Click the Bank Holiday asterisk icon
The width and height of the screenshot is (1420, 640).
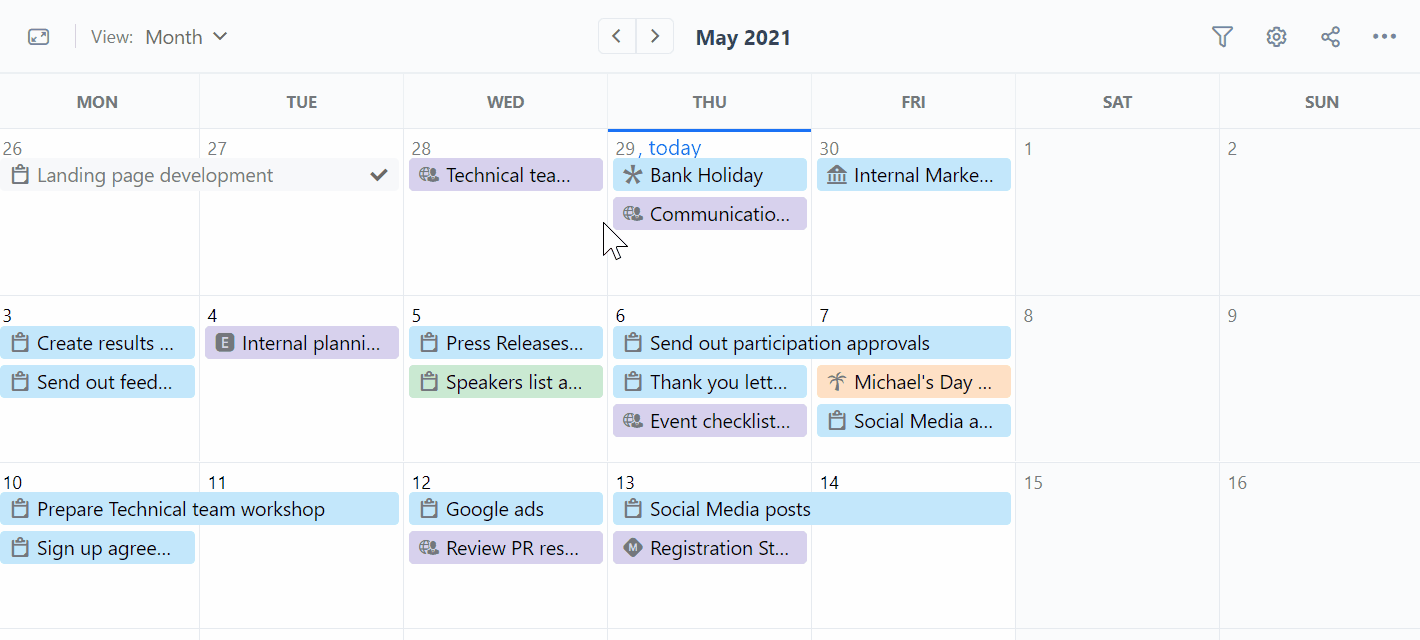tap(632, 175)
